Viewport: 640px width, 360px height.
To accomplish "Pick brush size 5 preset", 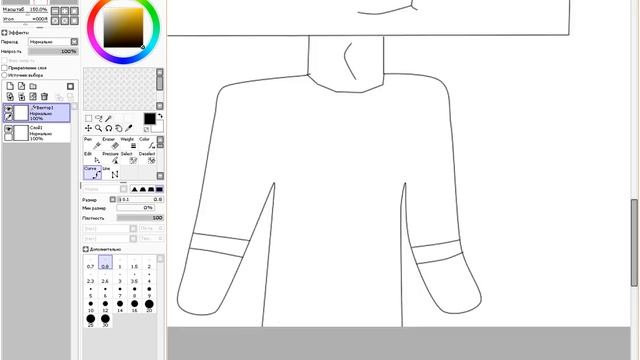I will click(x=91, y=292).
